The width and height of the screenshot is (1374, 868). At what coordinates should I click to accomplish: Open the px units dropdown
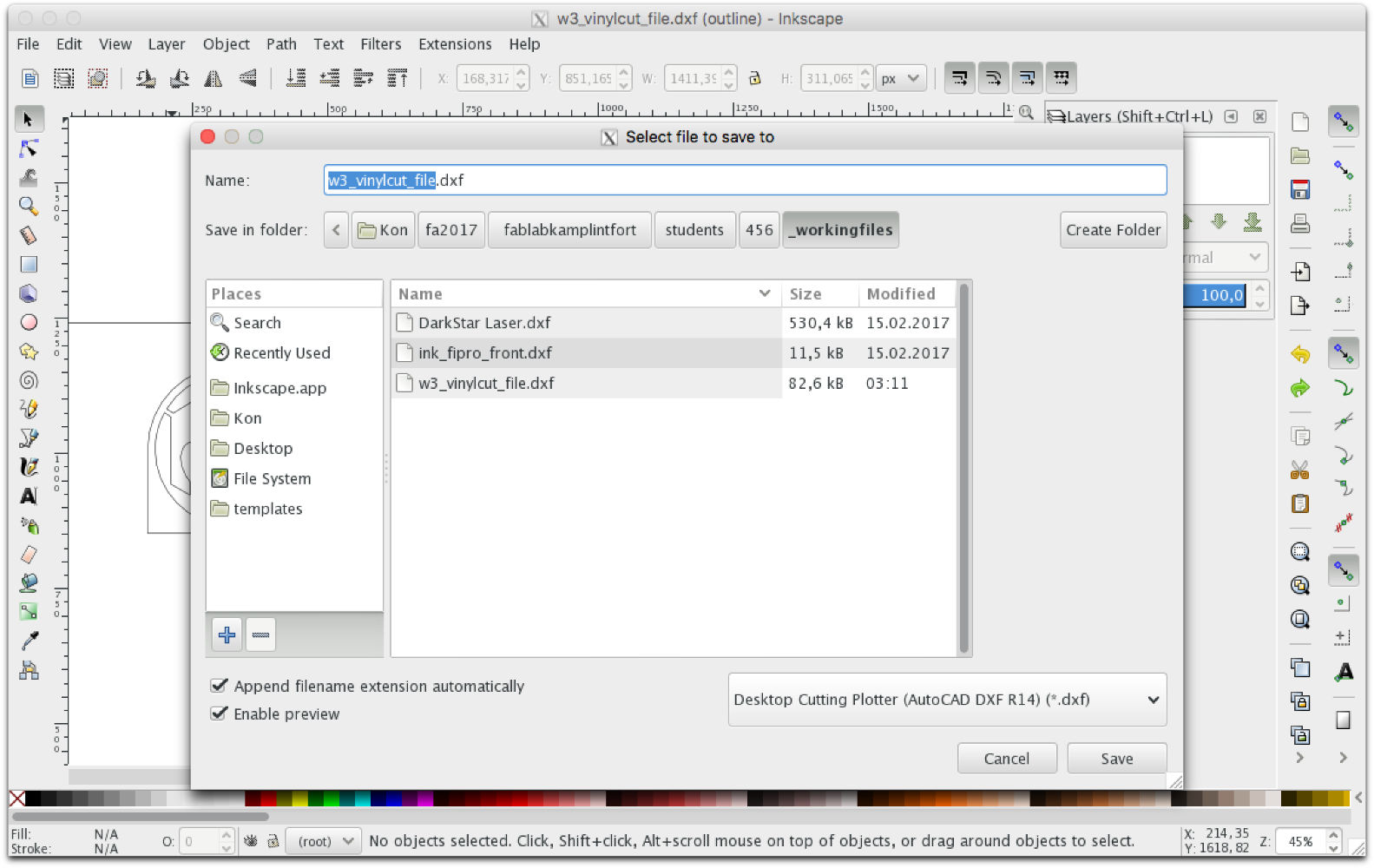901,78
